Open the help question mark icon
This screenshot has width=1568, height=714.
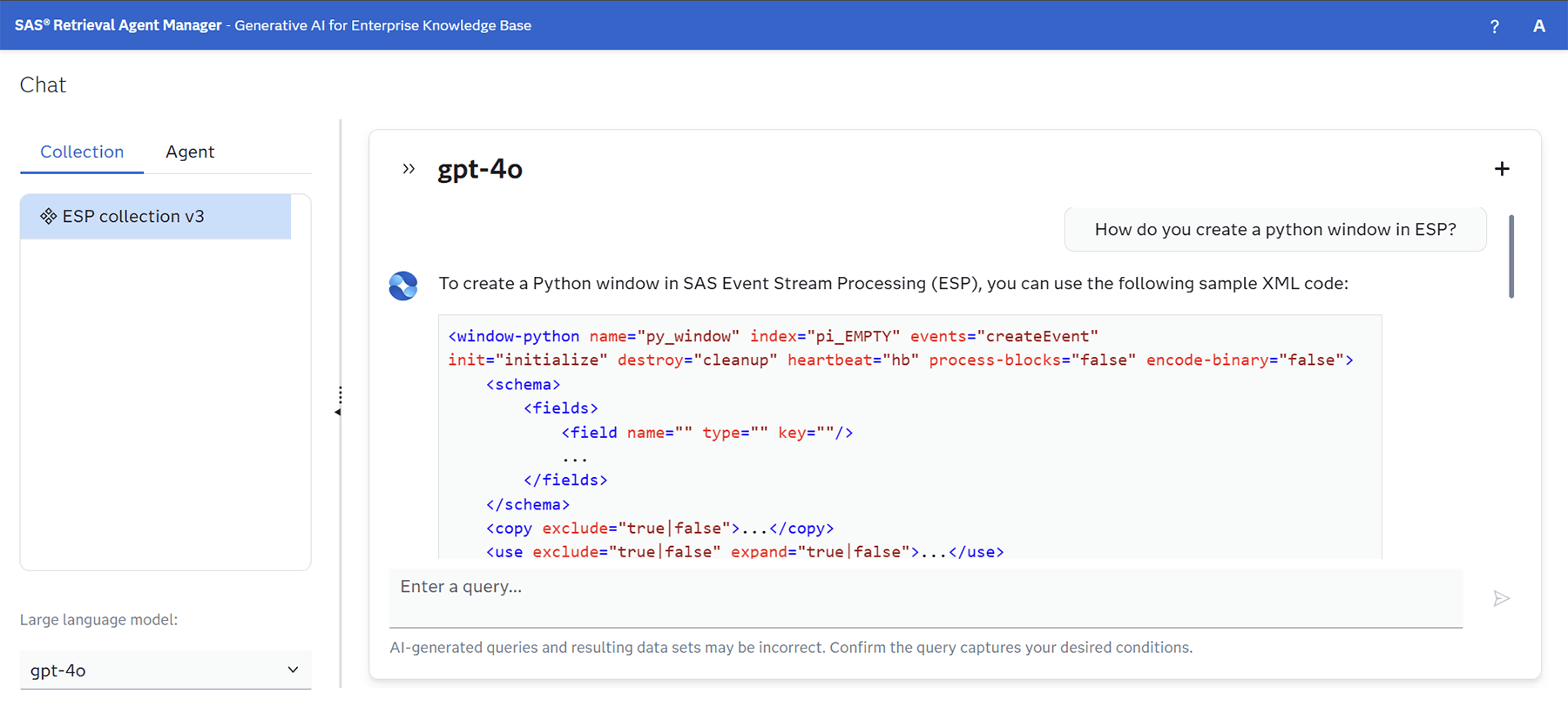(x=1494, y=26)
